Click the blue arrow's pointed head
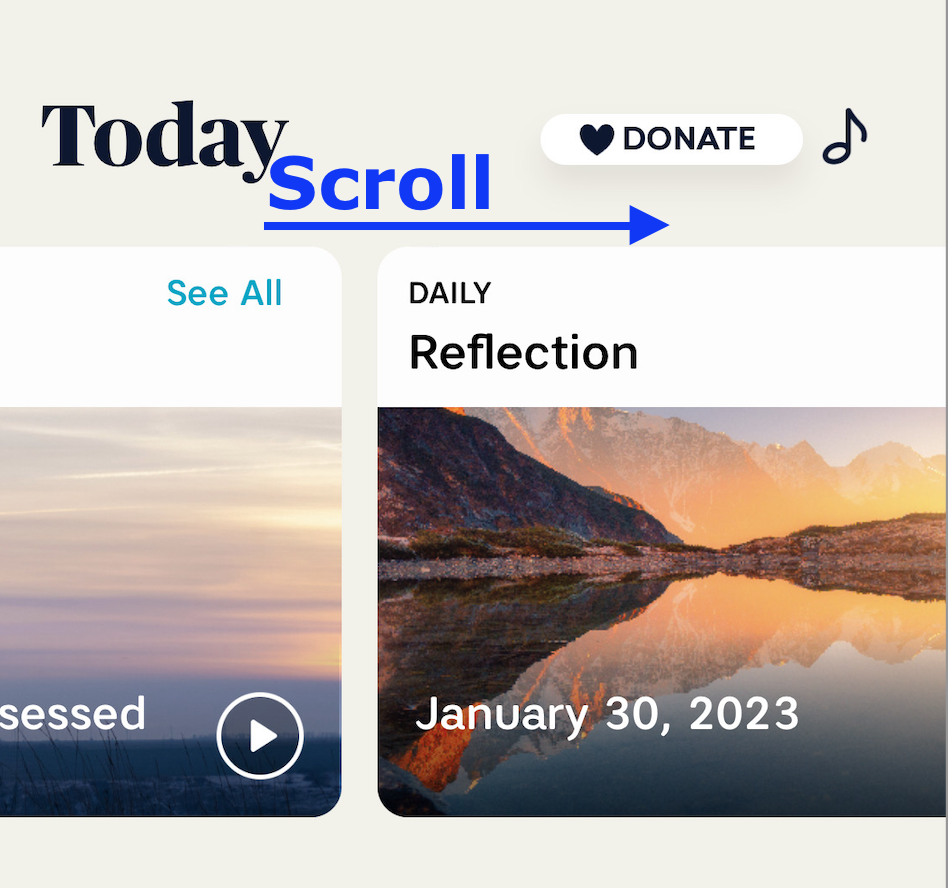 648,225
